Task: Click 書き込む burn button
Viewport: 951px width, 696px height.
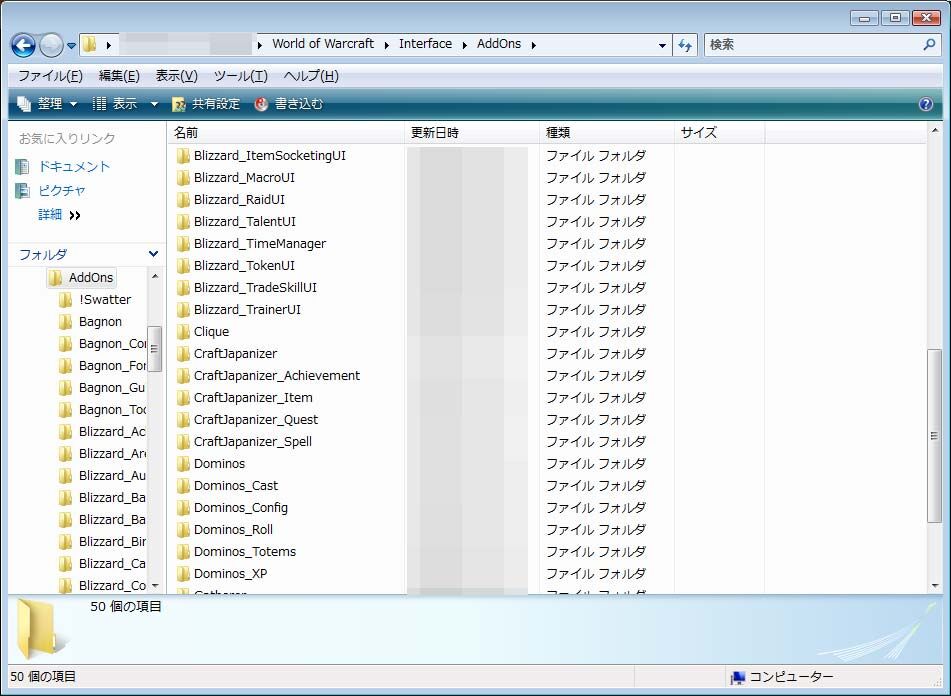Action: (288, 104)
